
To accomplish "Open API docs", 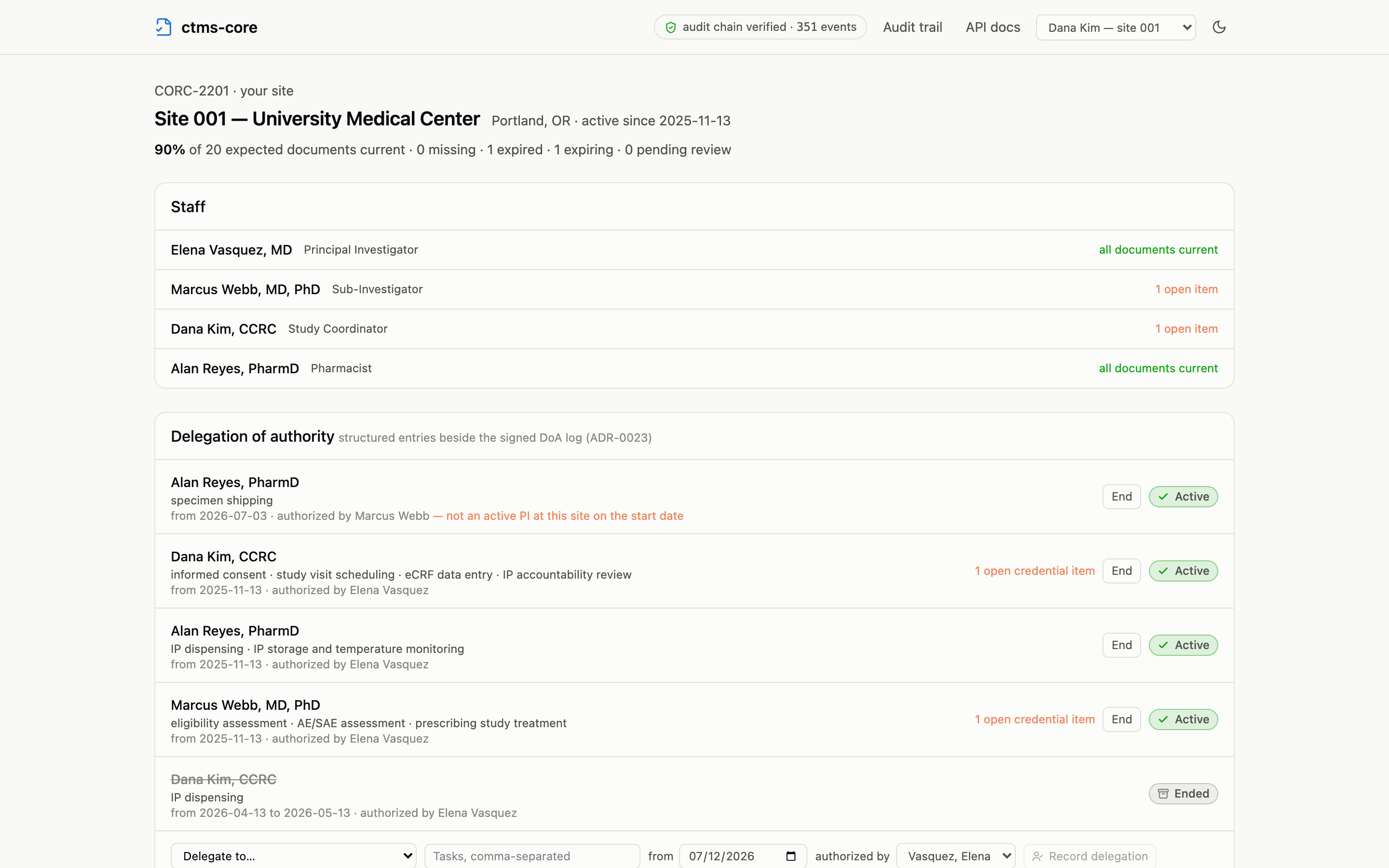I will click(993, 27).
